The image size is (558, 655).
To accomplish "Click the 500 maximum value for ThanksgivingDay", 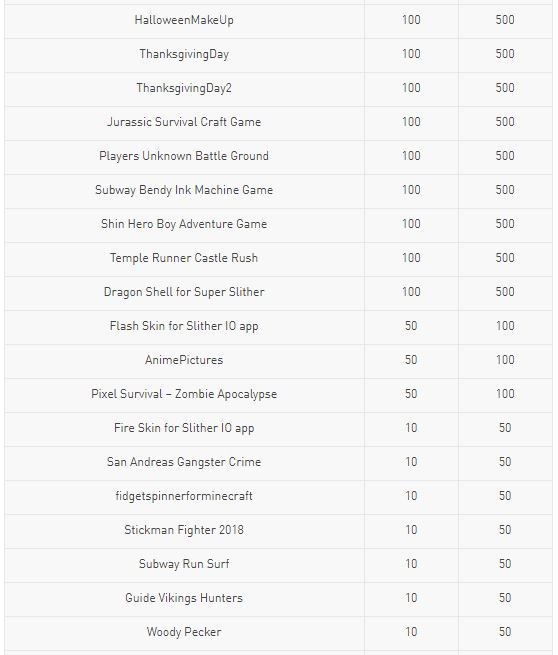I will 505,54.
